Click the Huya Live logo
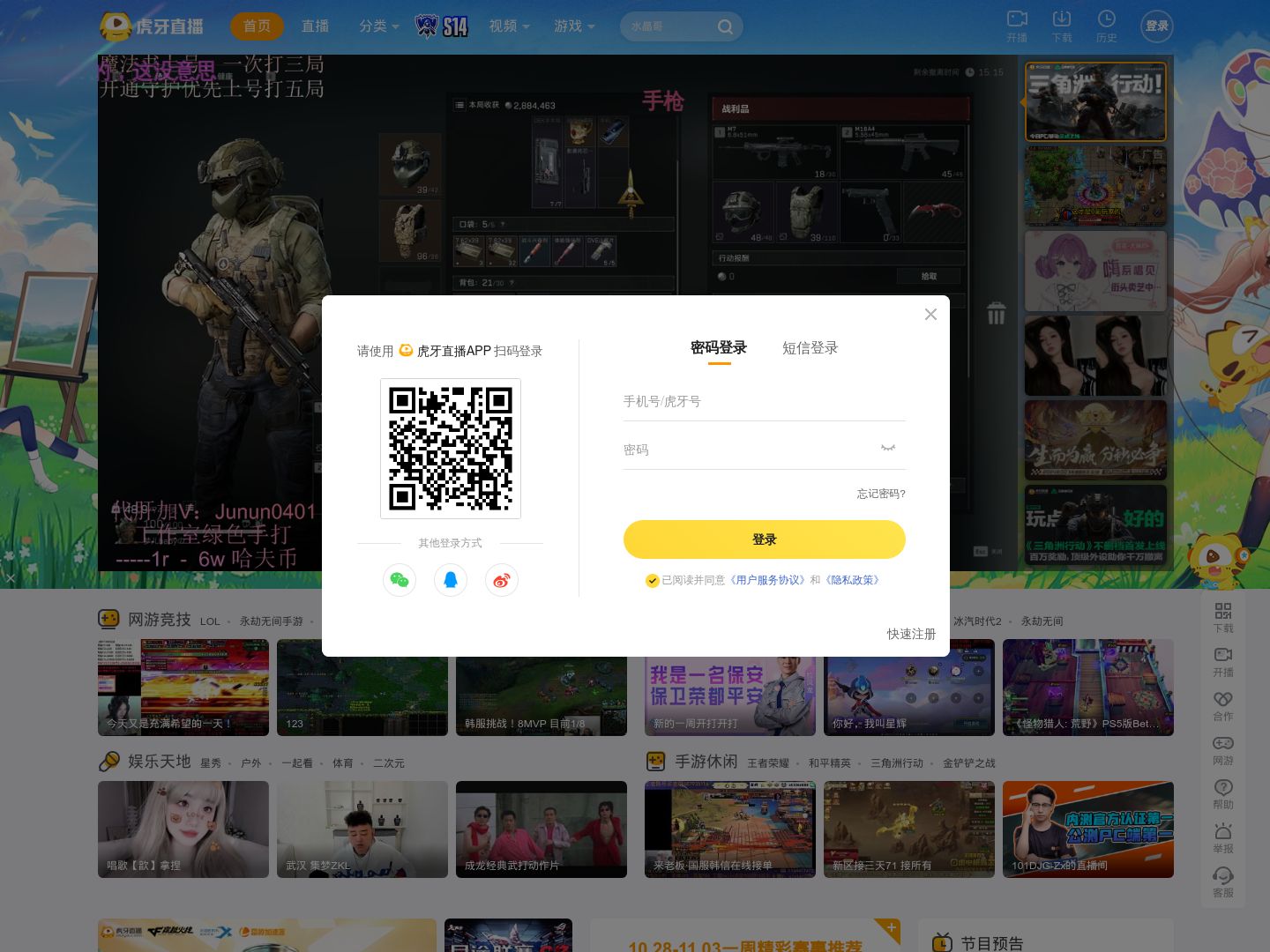 click(x=152, y=26)
